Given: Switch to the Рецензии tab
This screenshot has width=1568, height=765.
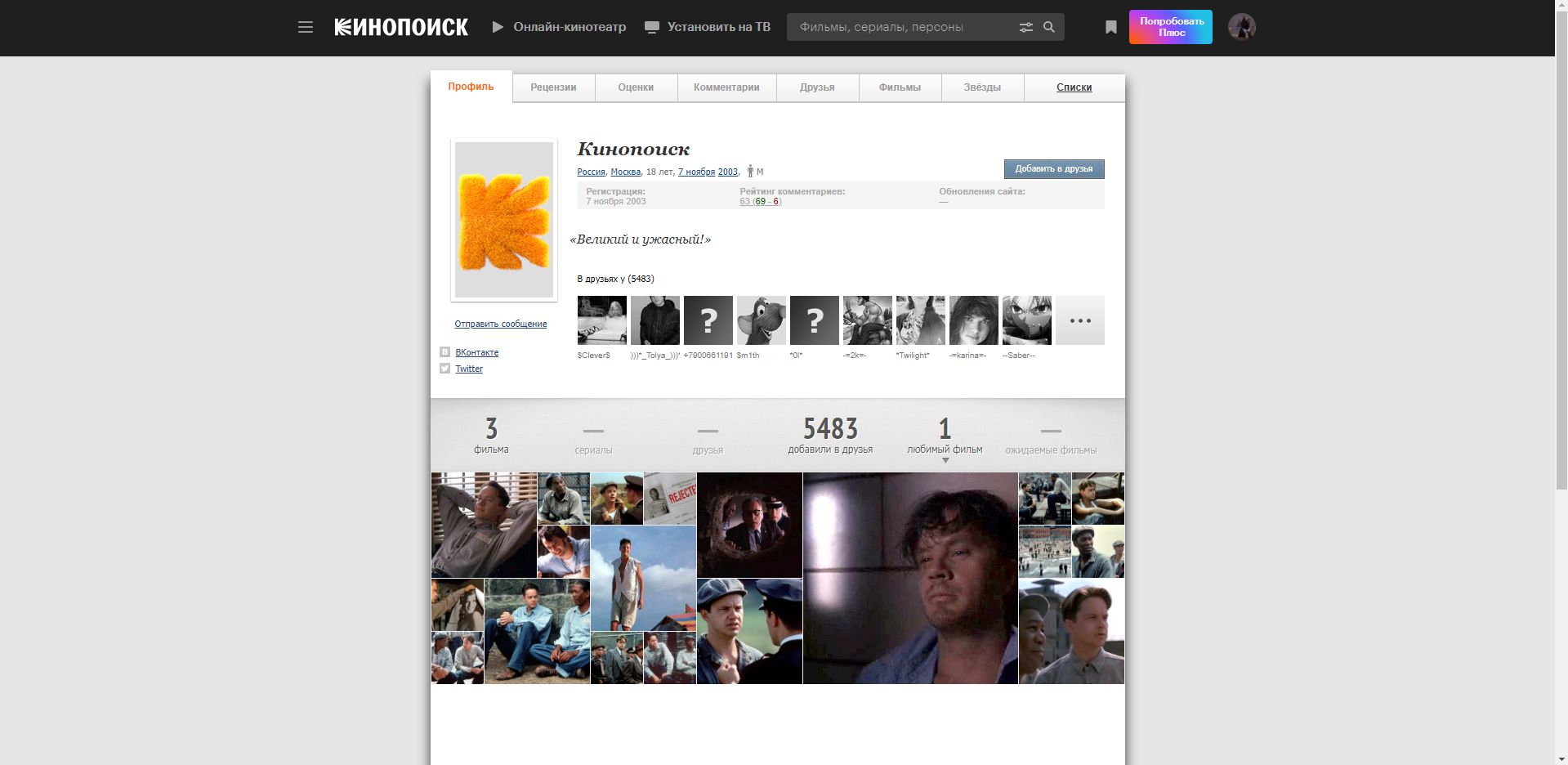Looking at the screenshot, I should click(553, 87).
